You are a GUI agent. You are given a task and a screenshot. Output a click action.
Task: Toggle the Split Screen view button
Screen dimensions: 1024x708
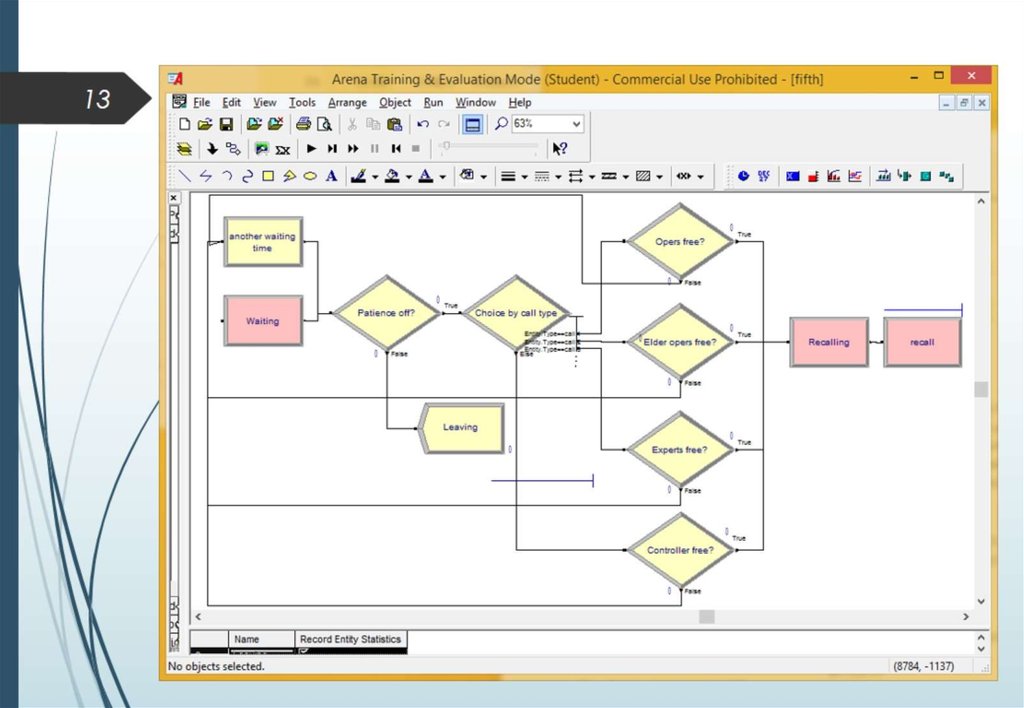click(x=472, y=124)
